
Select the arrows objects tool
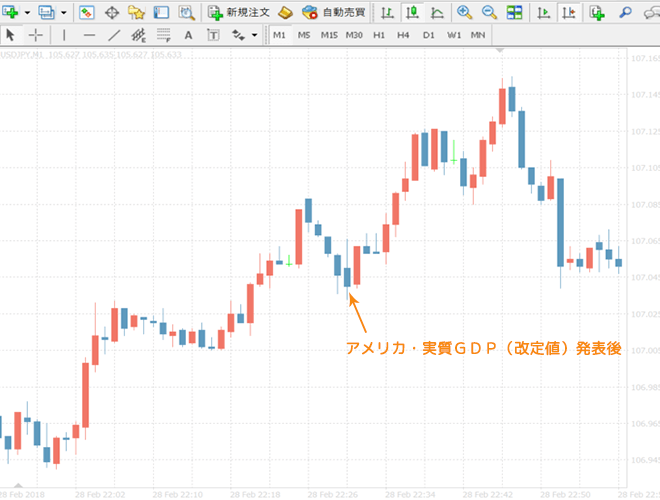(x=239, y=35)
